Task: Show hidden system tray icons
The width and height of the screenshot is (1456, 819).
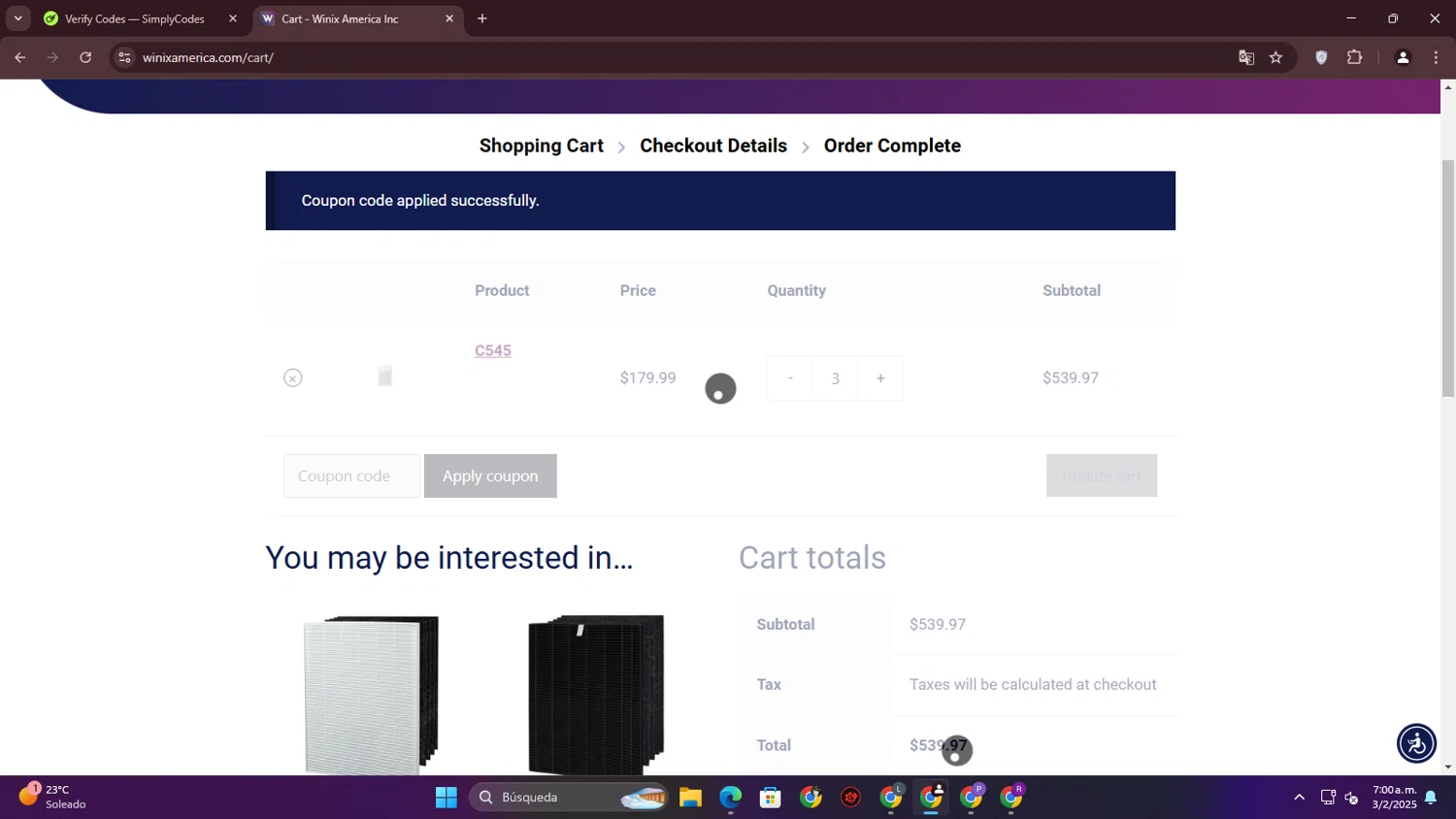Action: (1299, 798)
